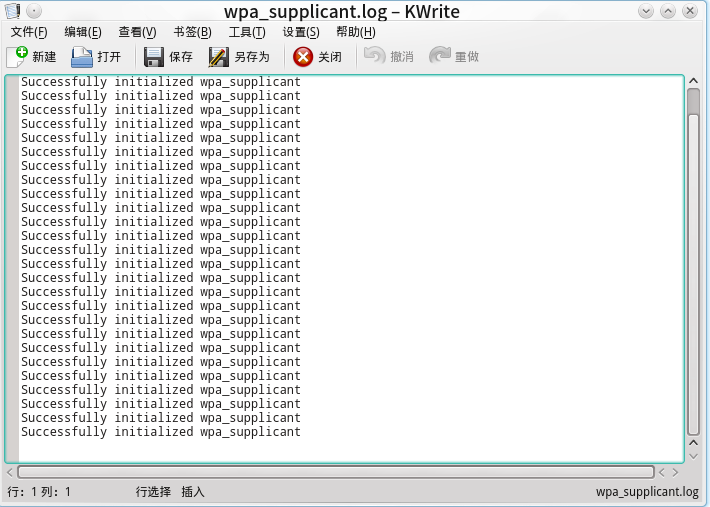Click the 行: 1 列: 1 position indicator
The height and width of the screenshot is (507, 710).
click(x=39, y=492)
